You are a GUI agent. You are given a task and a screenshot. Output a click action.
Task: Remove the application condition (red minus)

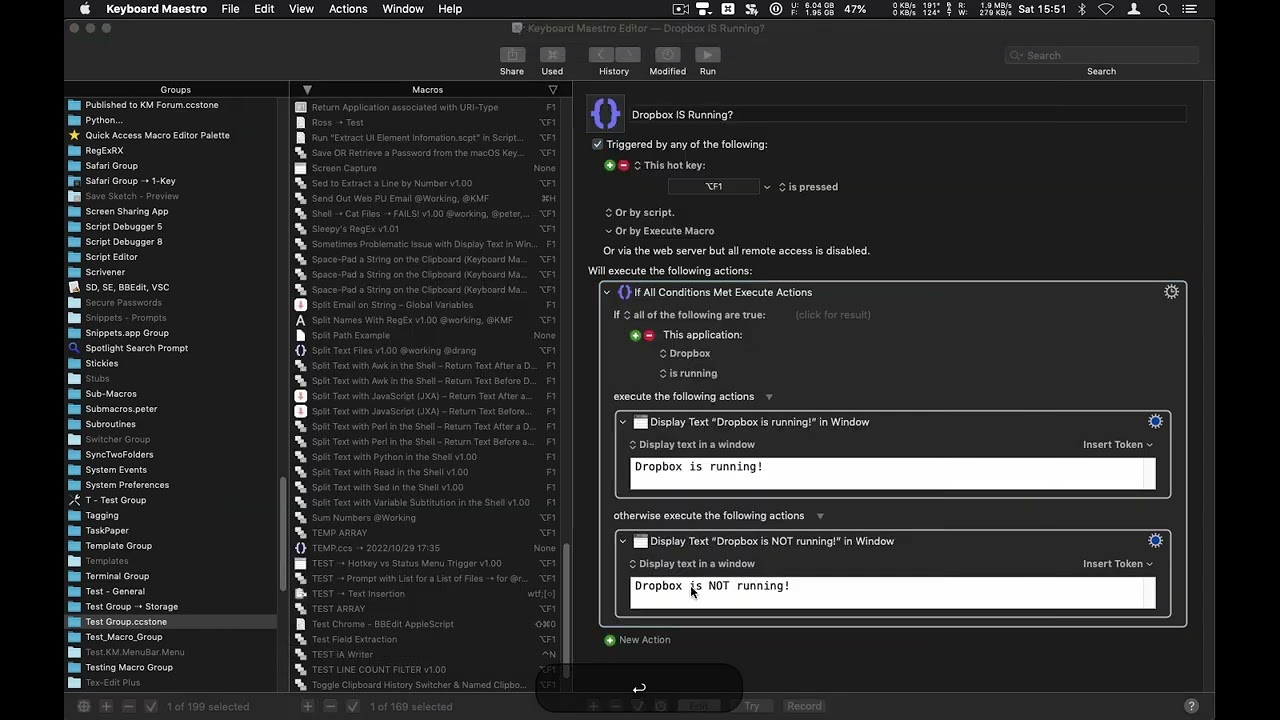coord(649,335)
